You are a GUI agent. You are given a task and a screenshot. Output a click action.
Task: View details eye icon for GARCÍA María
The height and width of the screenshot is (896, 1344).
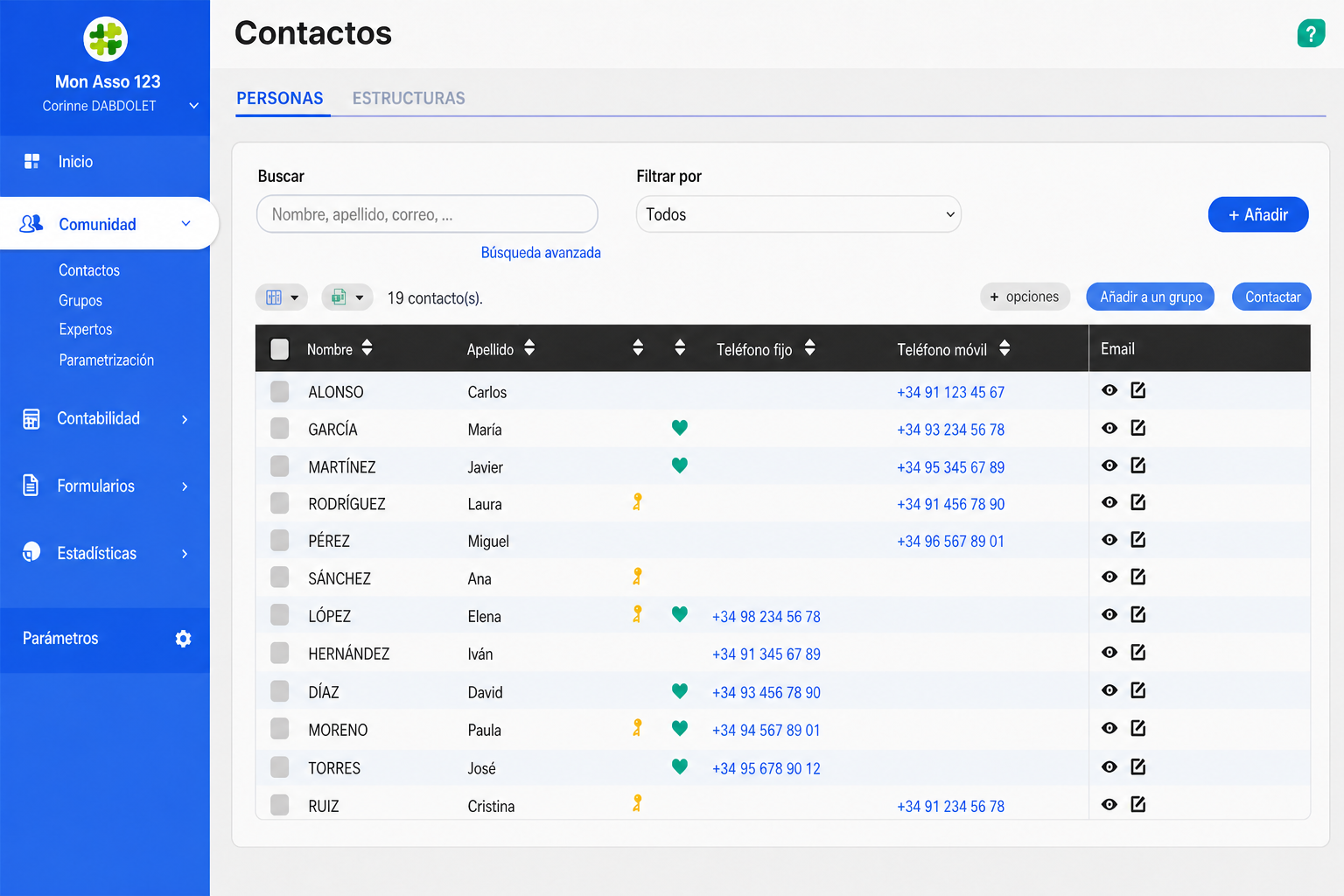click(1109, 428)
